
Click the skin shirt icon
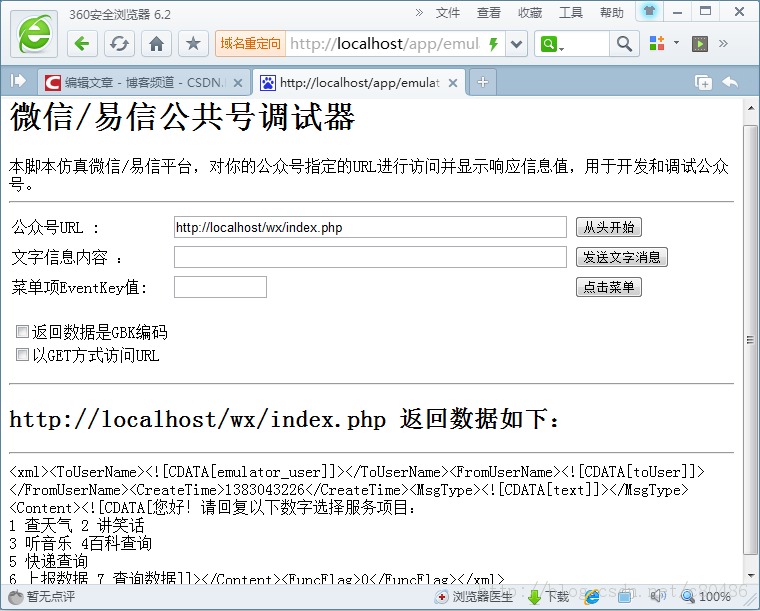pyautogui.click(x=649, y=11)
